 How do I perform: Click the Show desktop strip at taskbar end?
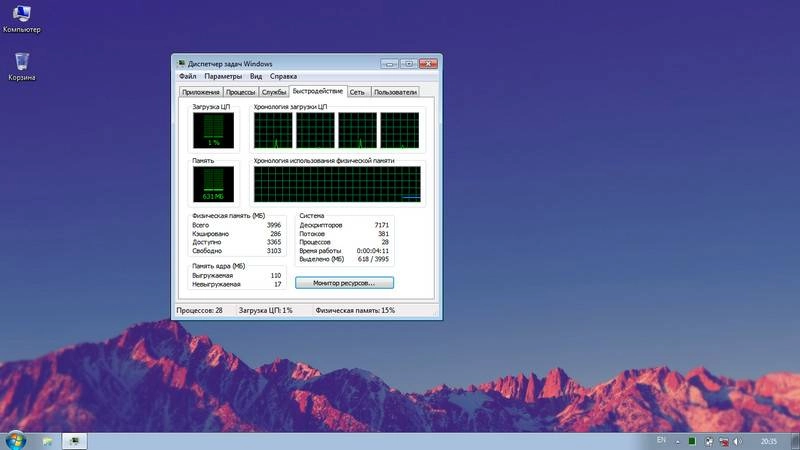(x=795, y=441)
